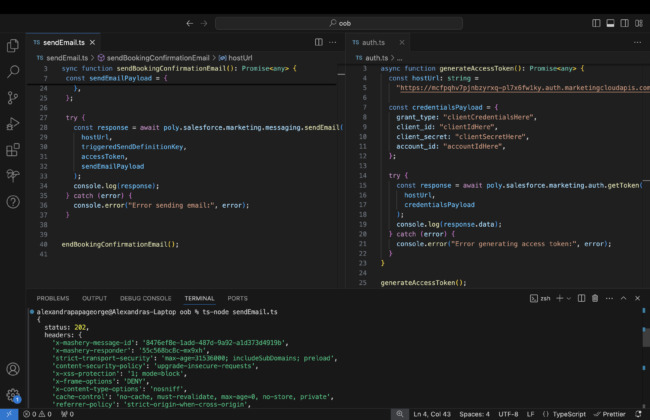Click line number 28 in sendEmail.ts gutter
Viewport: 650px width, 420px height.
(x=44, y=128)
